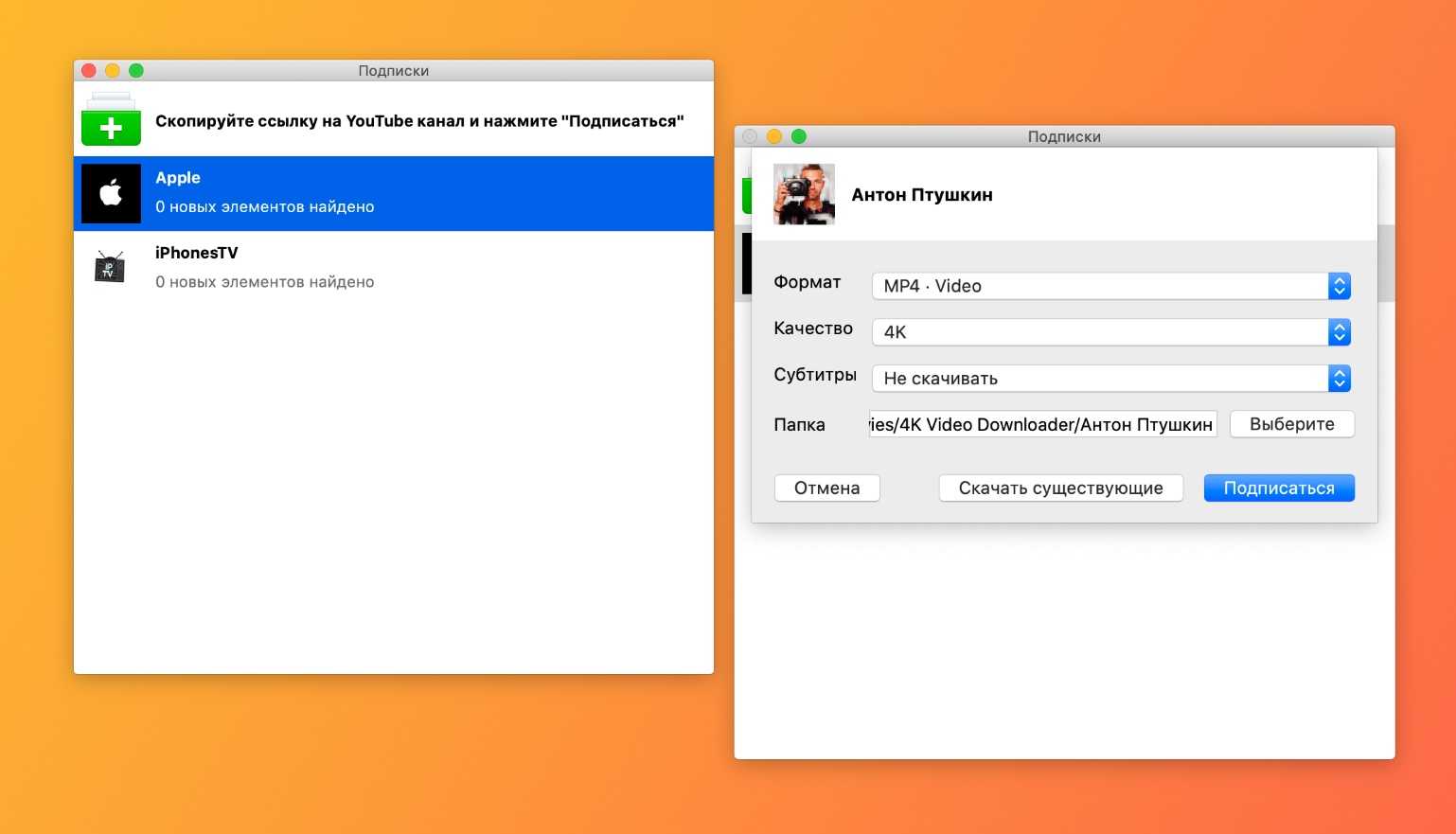Select the iPhonesTV subscription name in list
Viewport: 1456px width, 834px height.
(x=197, y=253)
